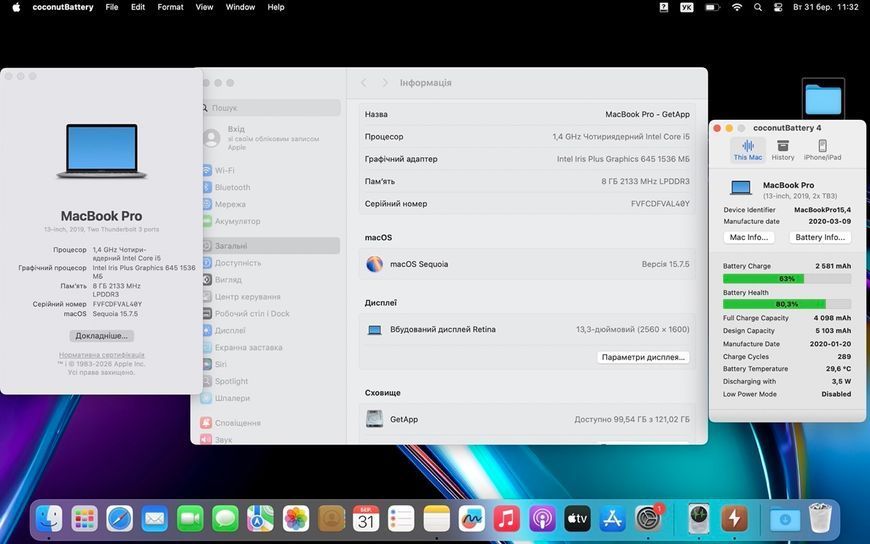The height and width of the screenshot is (544, 870).
Task: Click the Пошук search field in settings
Action: coord(272,108)
